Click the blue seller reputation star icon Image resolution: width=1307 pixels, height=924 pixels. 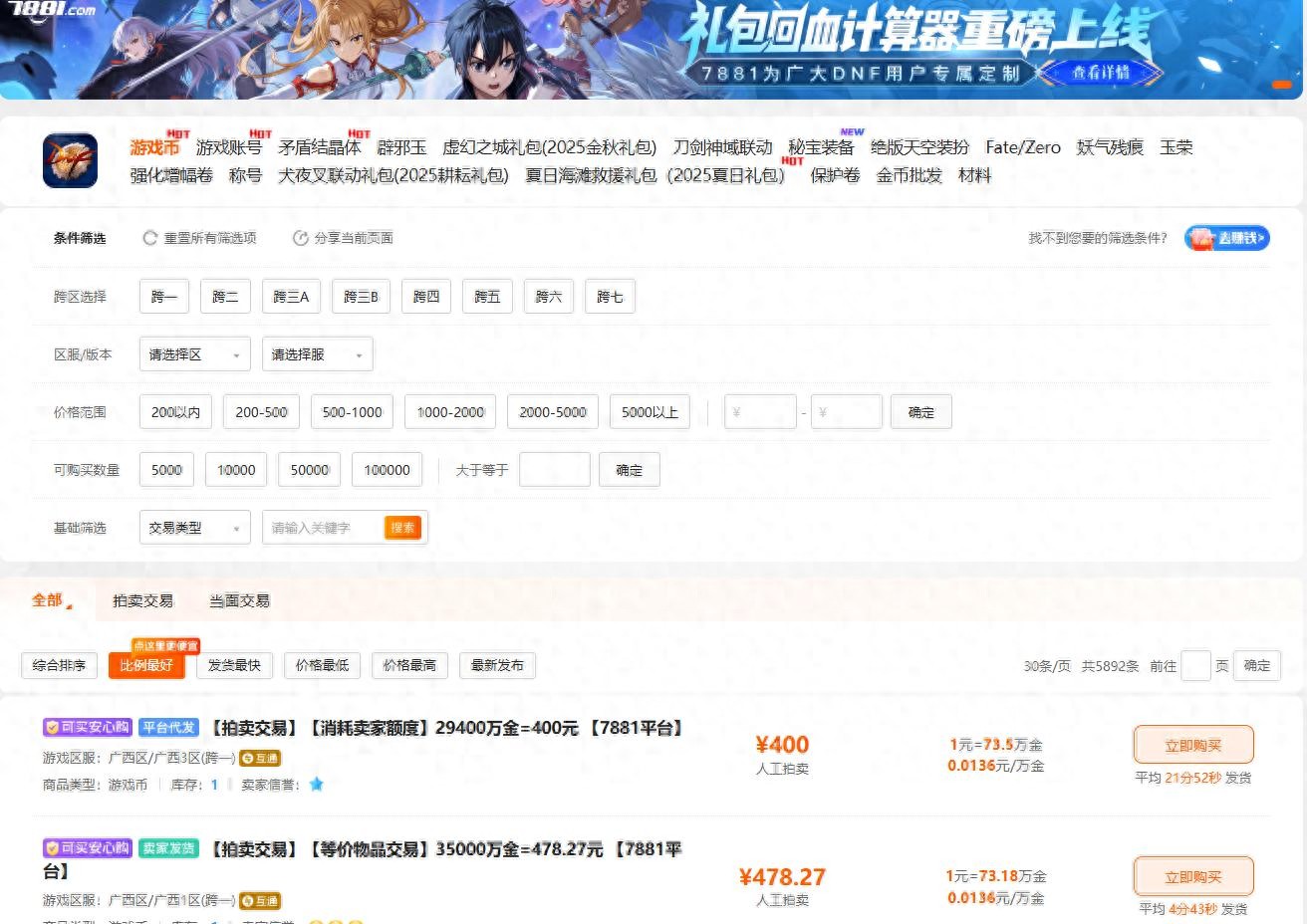[316, 785]
